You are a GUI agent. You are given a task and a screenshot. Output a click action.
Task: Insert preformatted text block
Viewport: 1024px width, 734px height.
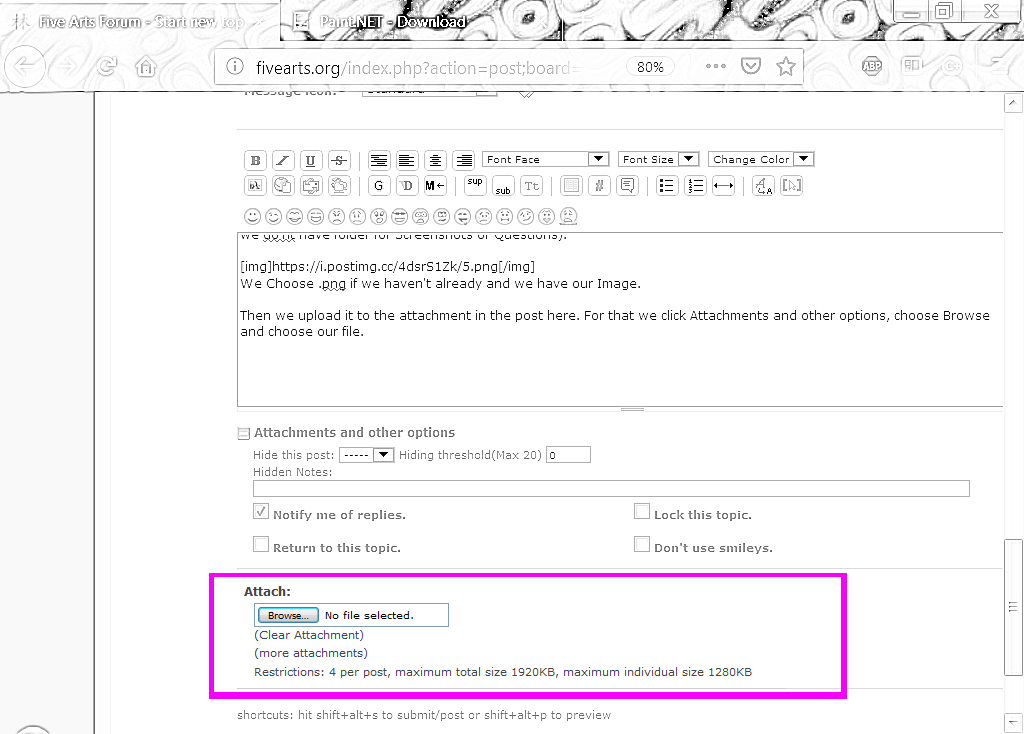pyautogui.click(x=379, y=160)
